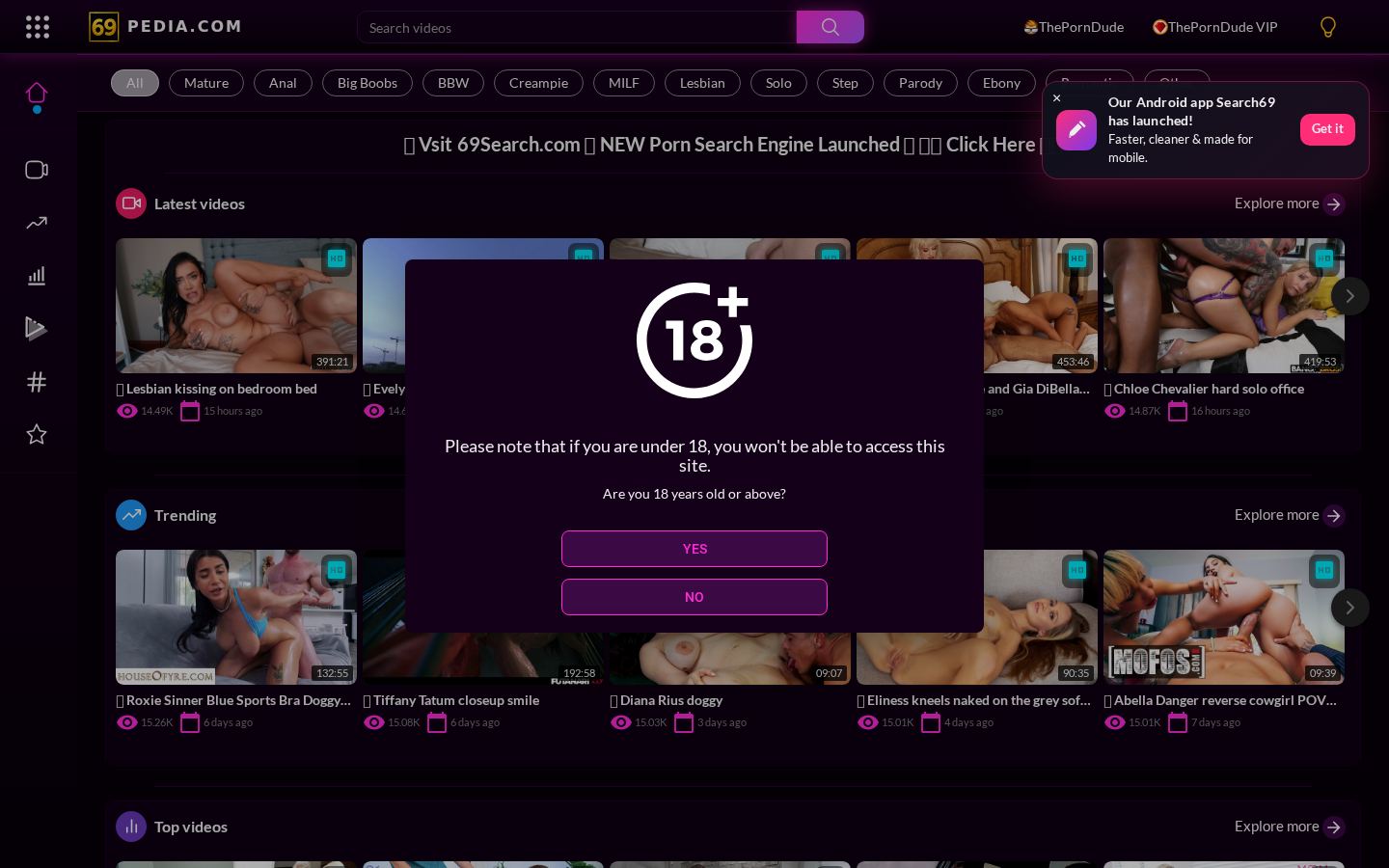This screenshot has width=1389, height=868.
Task: Select the Solo filter chip
Action: tap(778, 83)
